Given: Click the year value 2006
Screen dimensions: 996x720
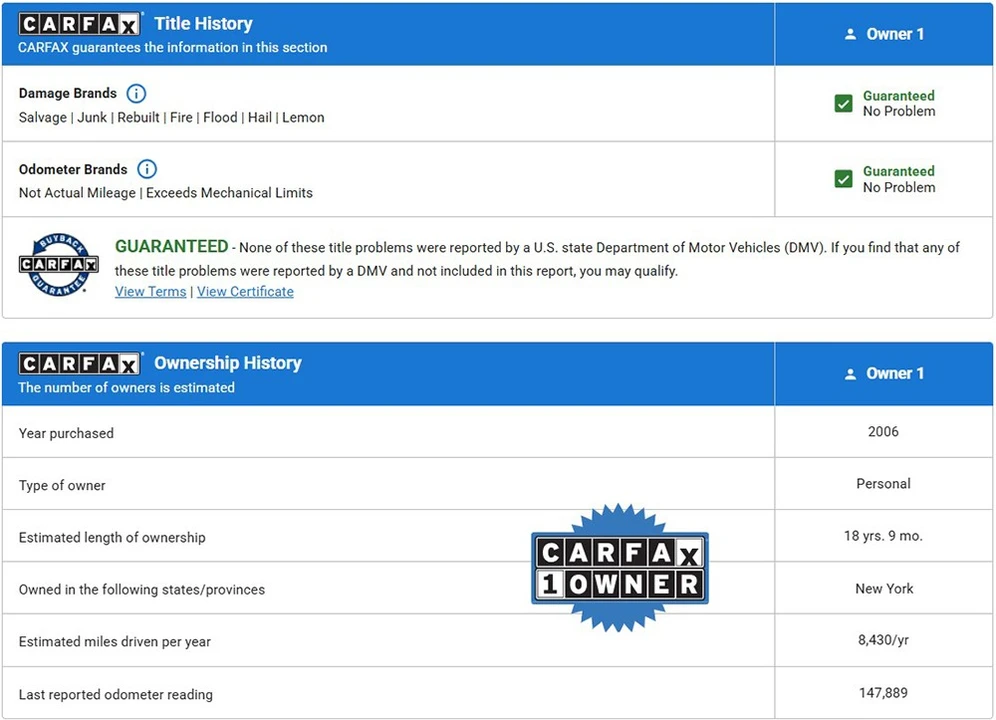Looking at the screenshot, I should pyautogui.click(x=884, y=431).
